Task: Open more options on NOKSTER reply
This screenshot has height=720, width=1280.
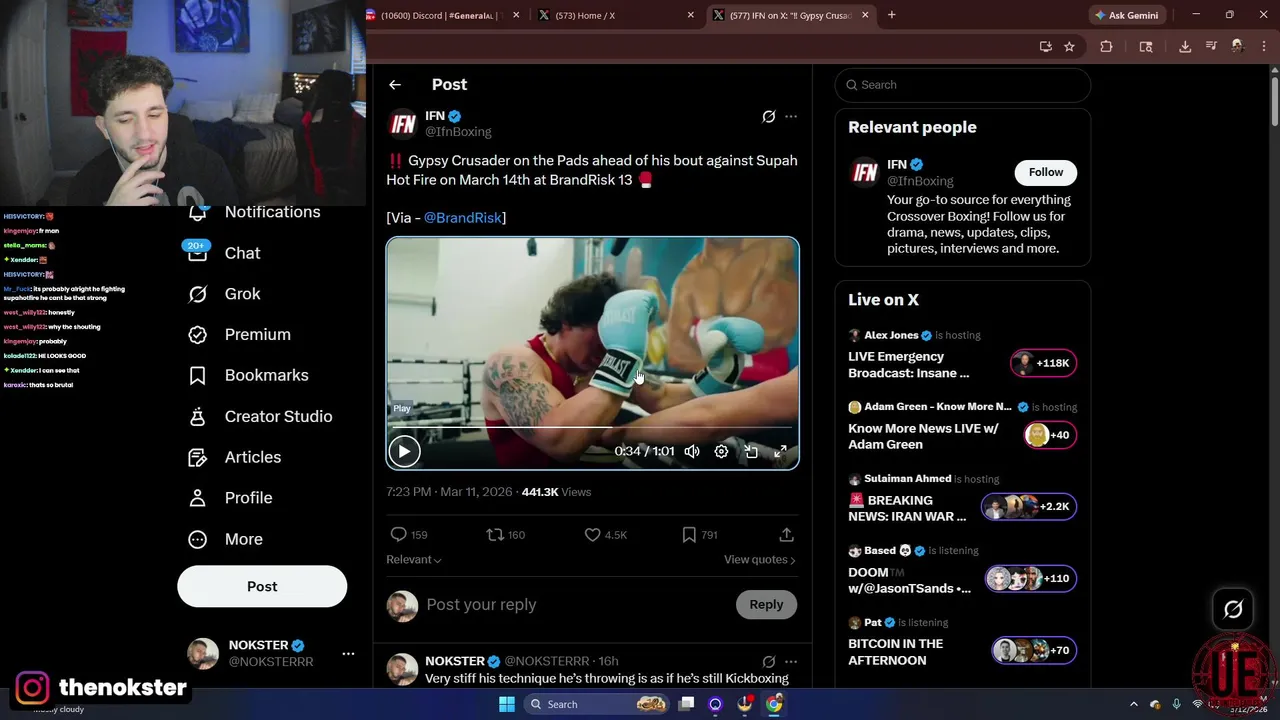Action: point(791,662)
